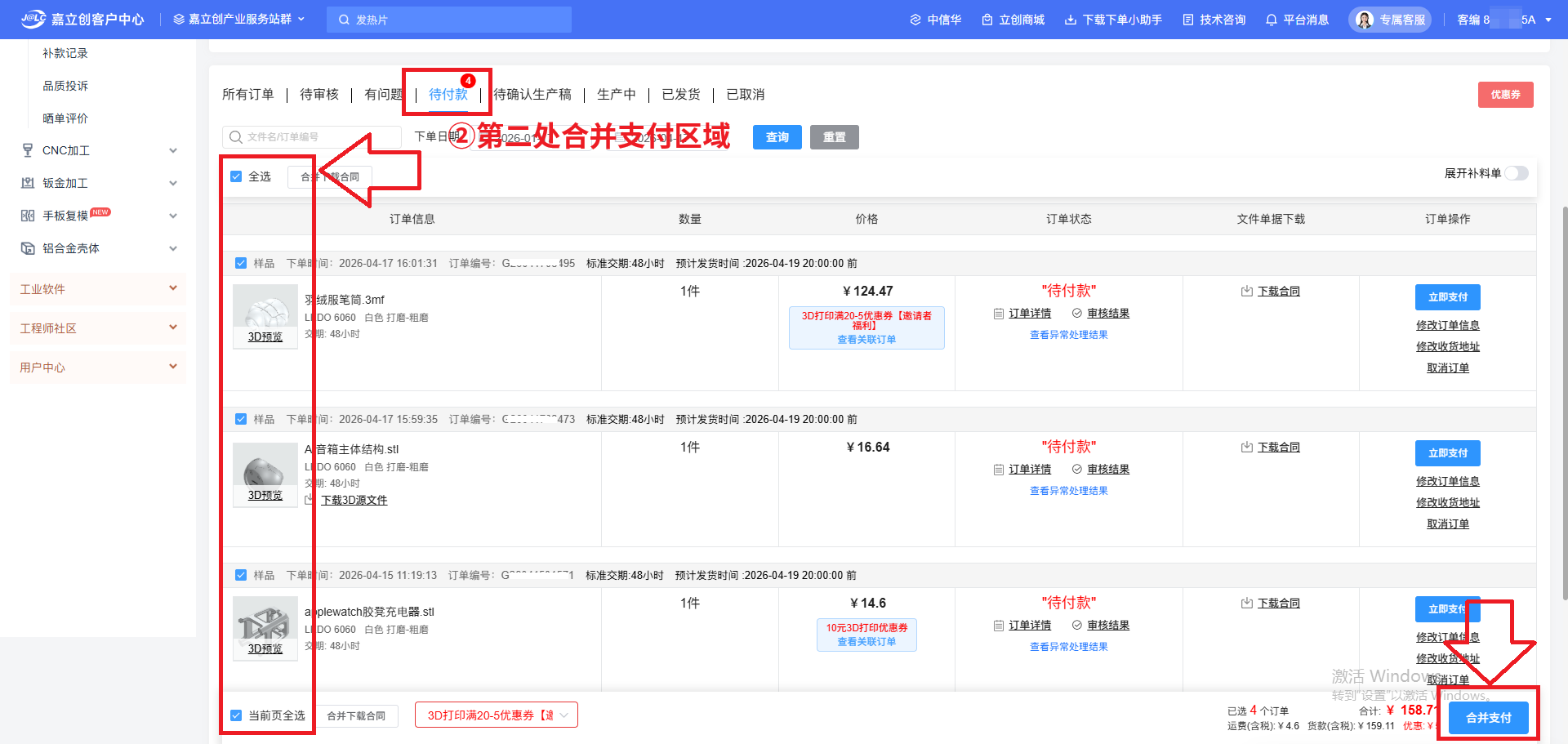
Task: Click the 合并支付 button
Action: tap(1488, 718)
